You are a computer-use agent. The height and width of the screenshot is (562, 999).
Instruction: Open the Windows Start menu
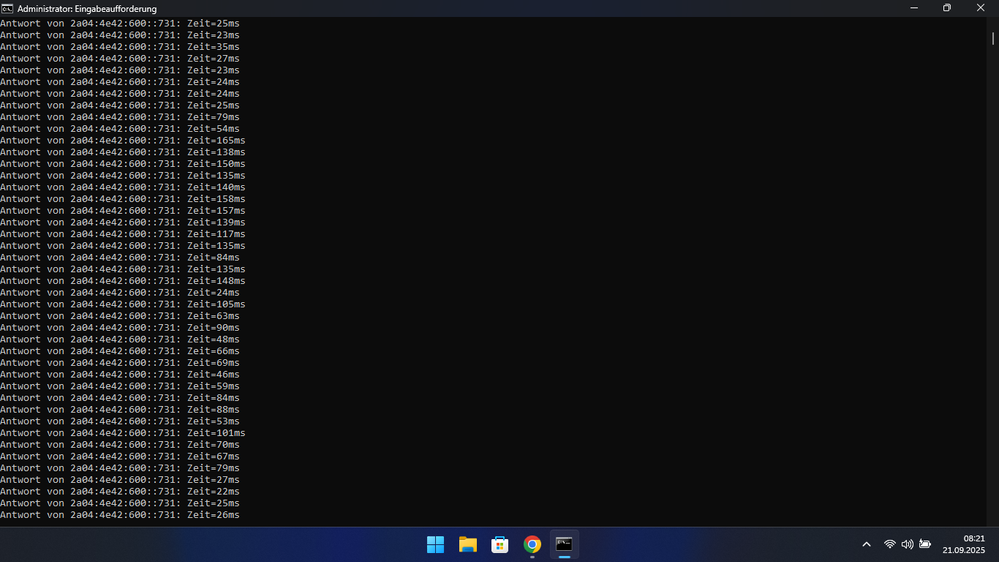[435, 545]
